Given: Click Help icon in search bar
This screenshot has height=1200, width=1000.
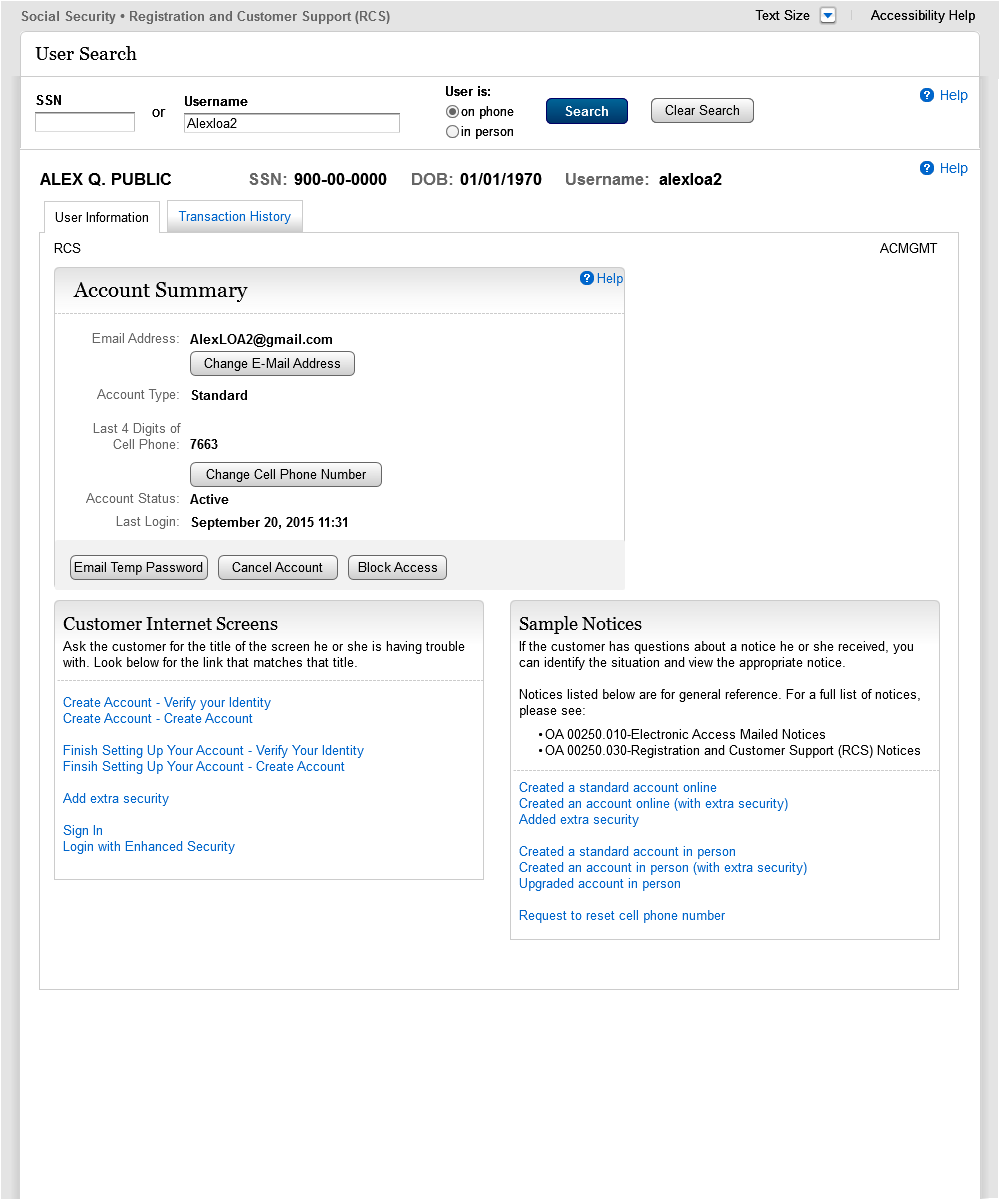Looking at the screenshot, I should point(927,95).
